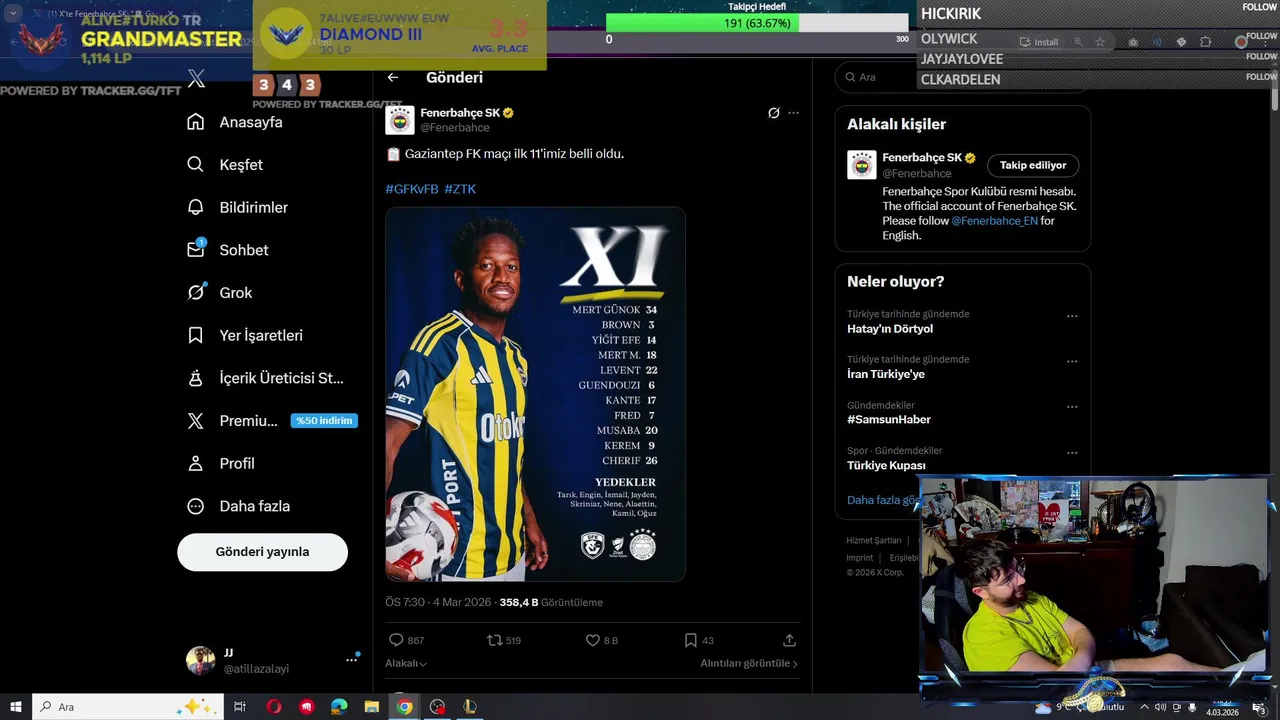Open Premium subscription page

coord(248,421)
